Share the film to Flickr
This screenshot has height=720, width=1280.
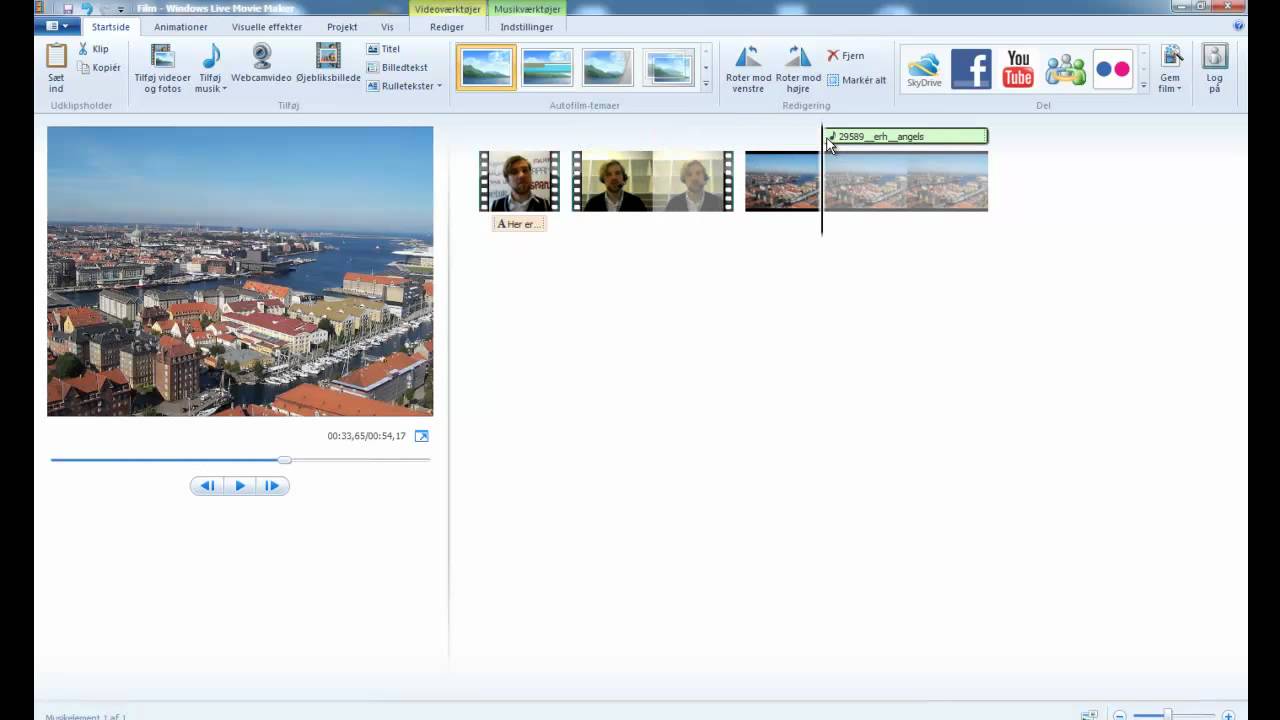1112,68
